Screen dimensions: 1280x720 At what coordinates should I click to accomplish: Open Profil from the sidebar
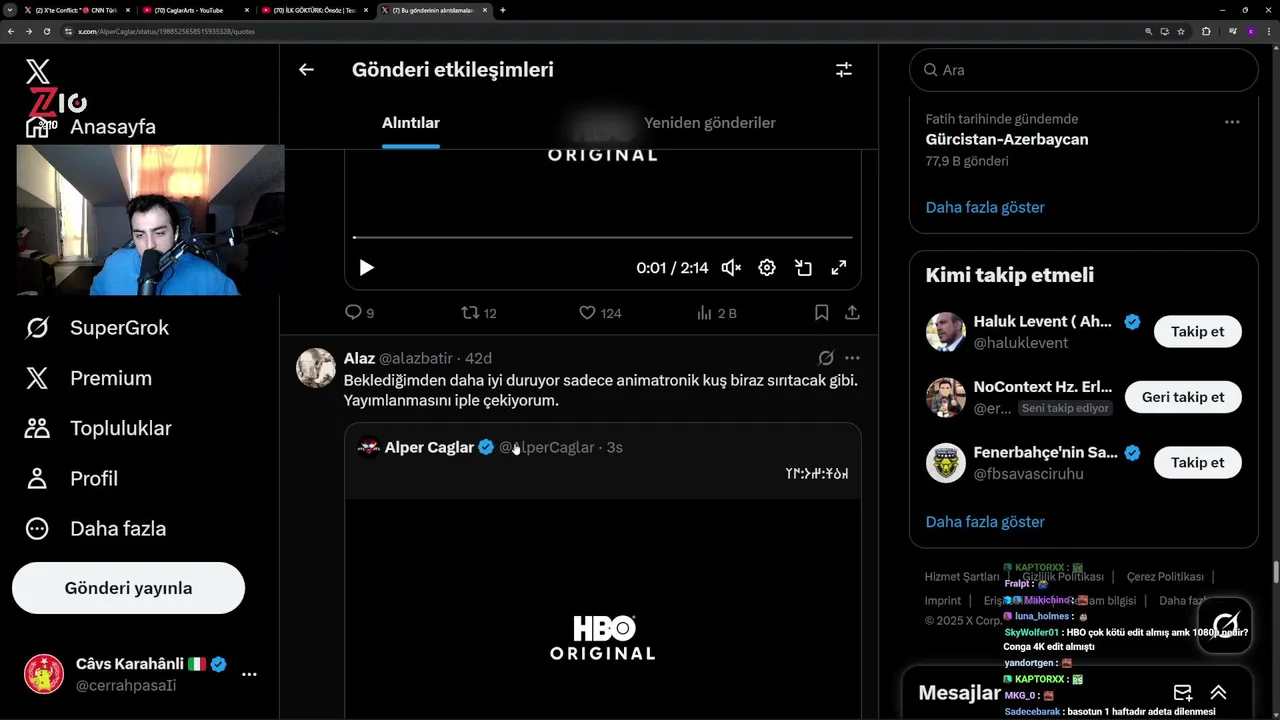coord(71,478)
